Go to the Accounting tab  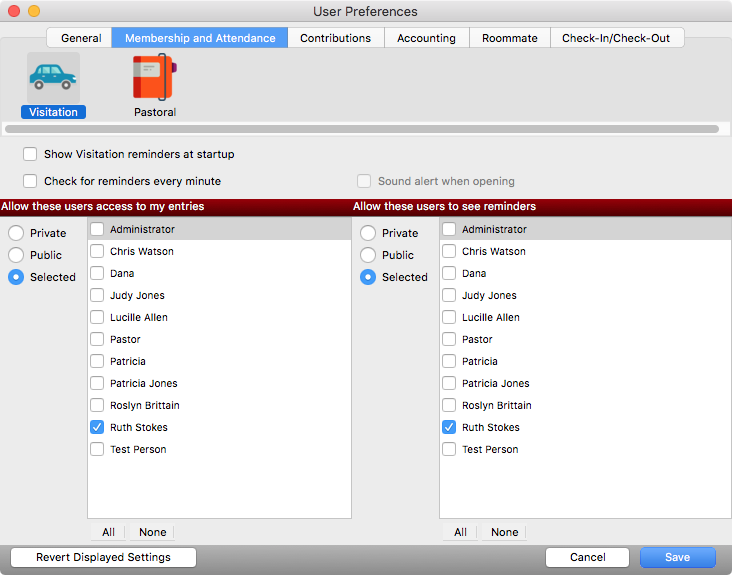[426, 38]
